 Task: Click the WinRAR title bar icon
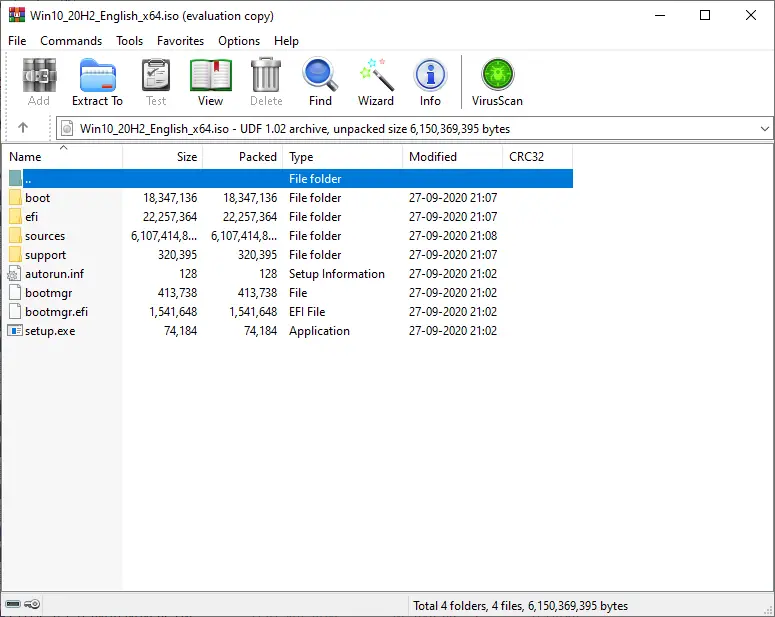point(17,15)
